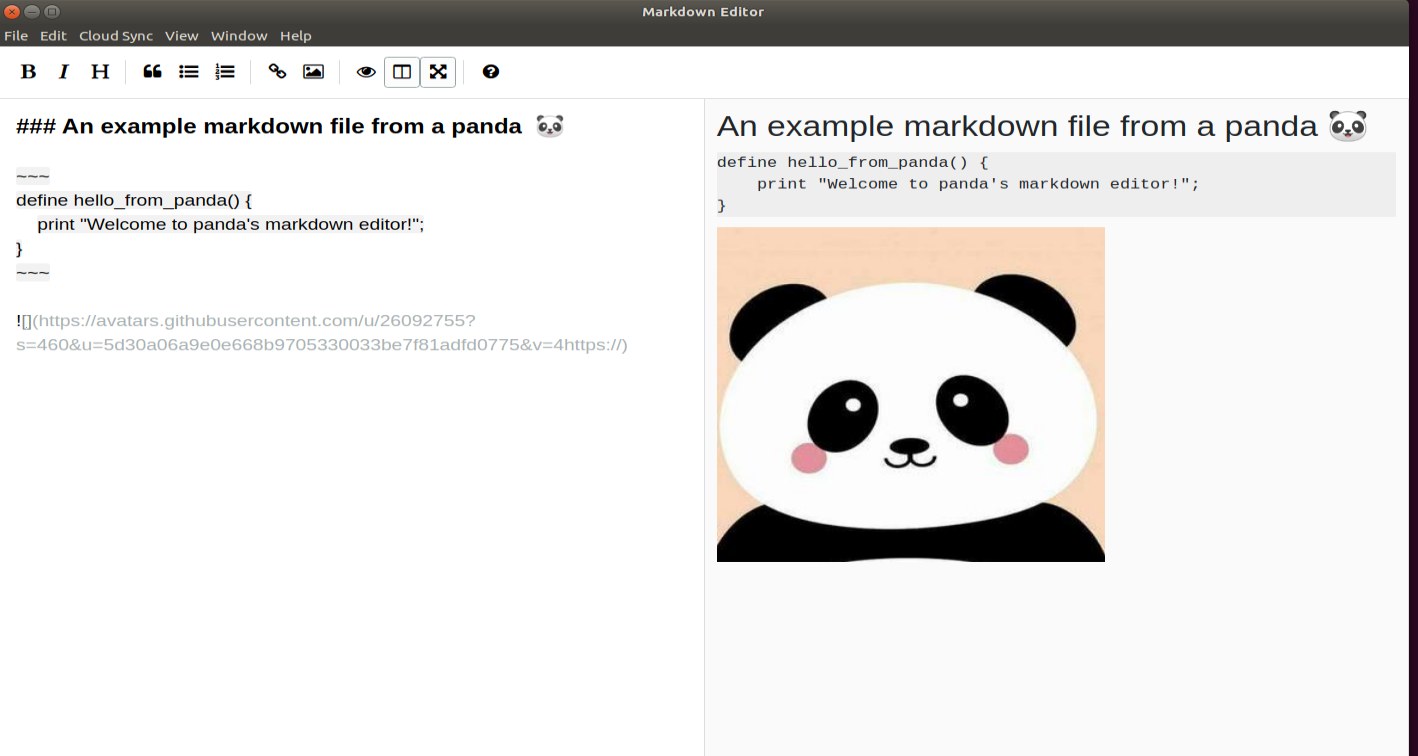Insert a heading using H icon
The image size is (1418, 756).
100,72
